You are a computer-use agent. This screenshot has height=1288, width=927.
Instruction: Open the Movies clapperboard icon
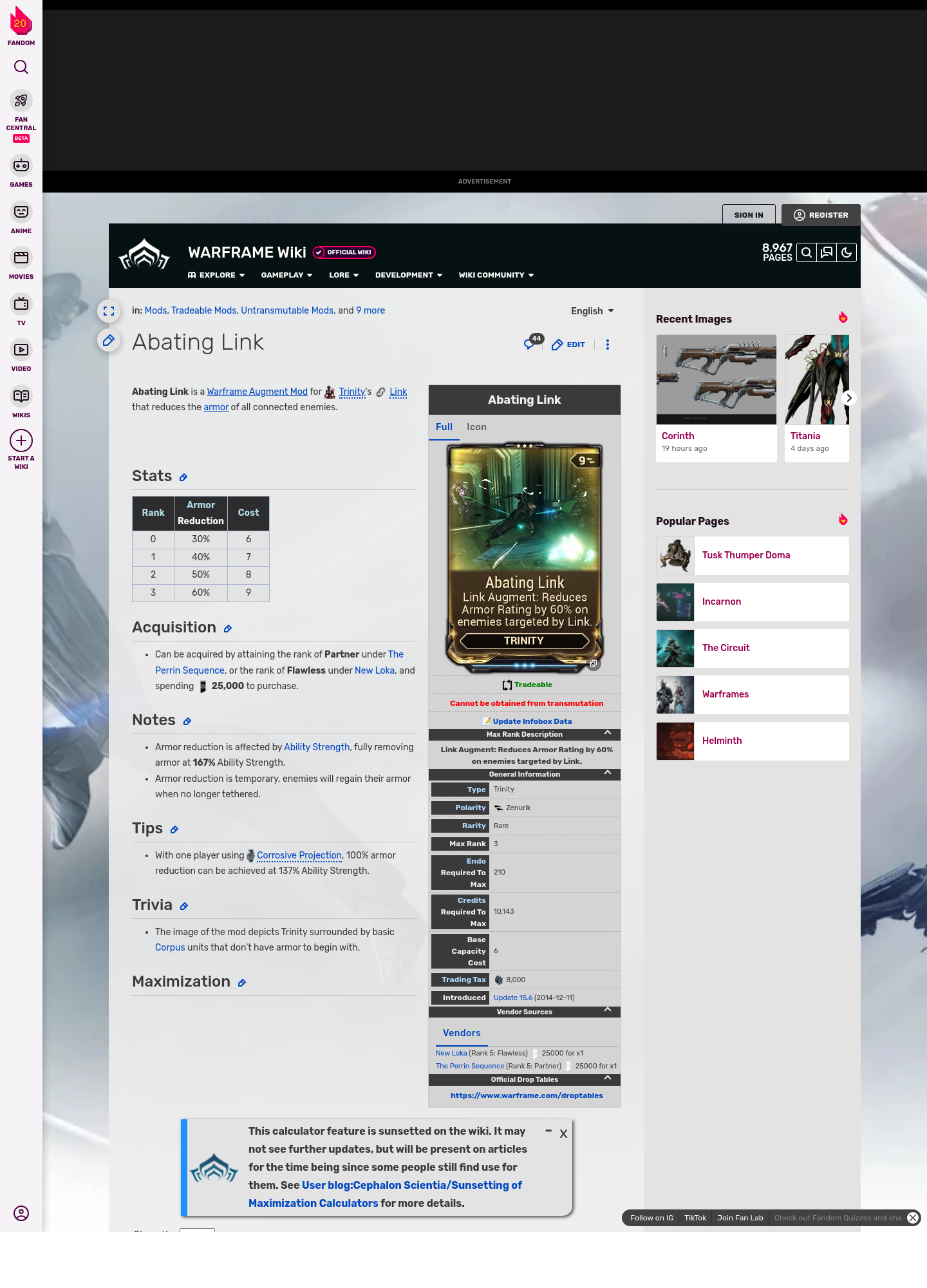click(21, 258)
